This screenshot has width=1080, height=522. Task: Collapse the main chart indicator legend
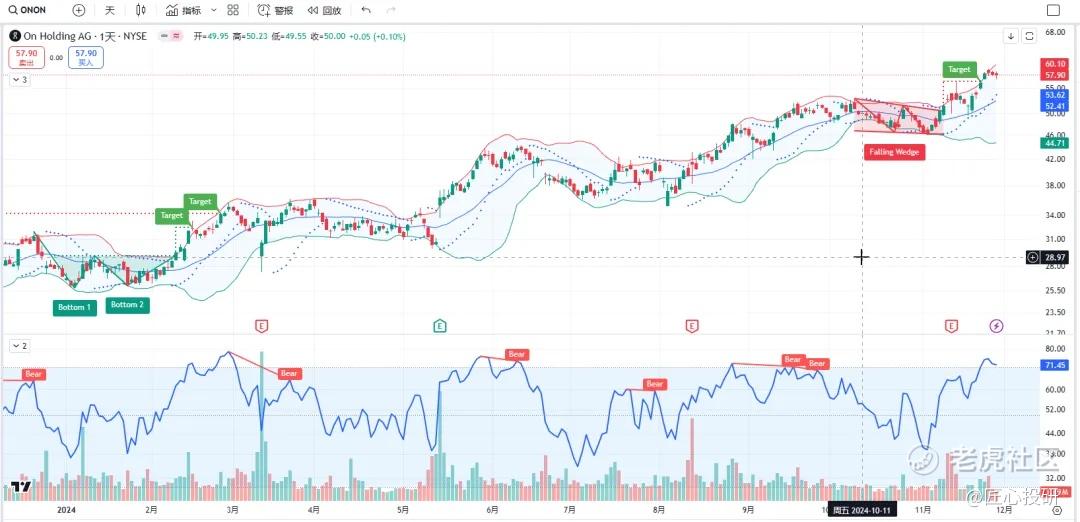(x=19, y=79)
